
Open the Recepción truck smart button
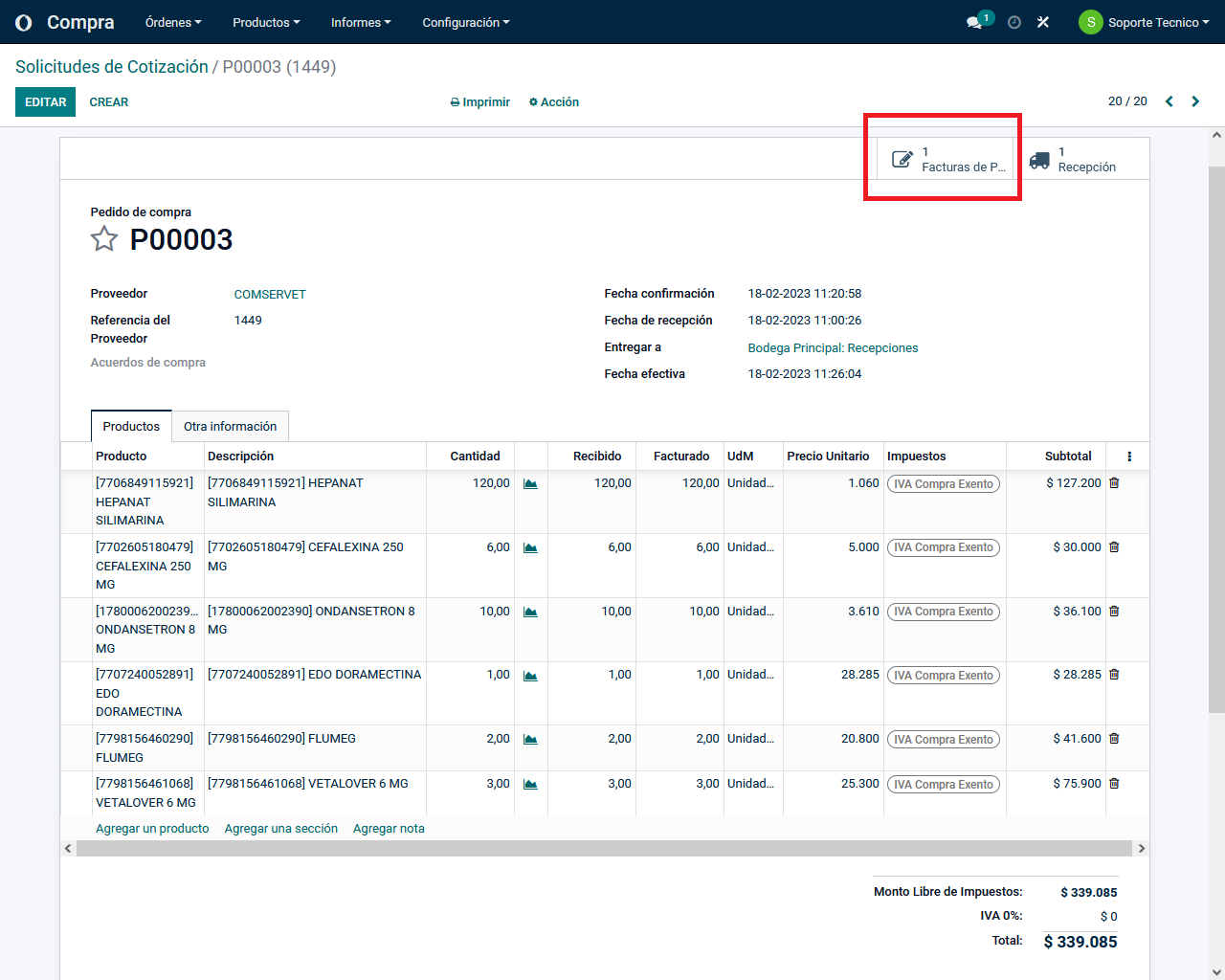(1073, 160)
